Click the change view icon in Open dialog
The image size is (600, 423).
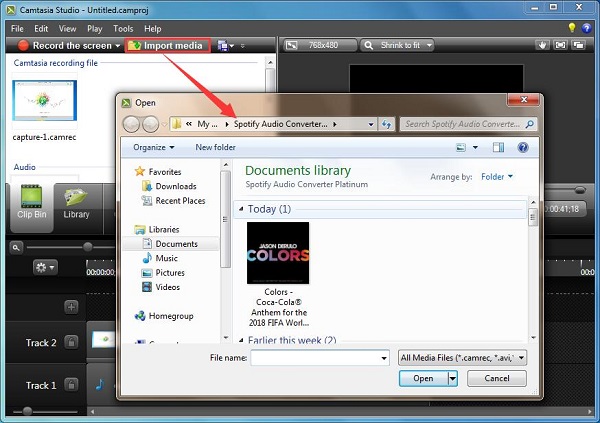pyautogui.click(x=461, y=147)
